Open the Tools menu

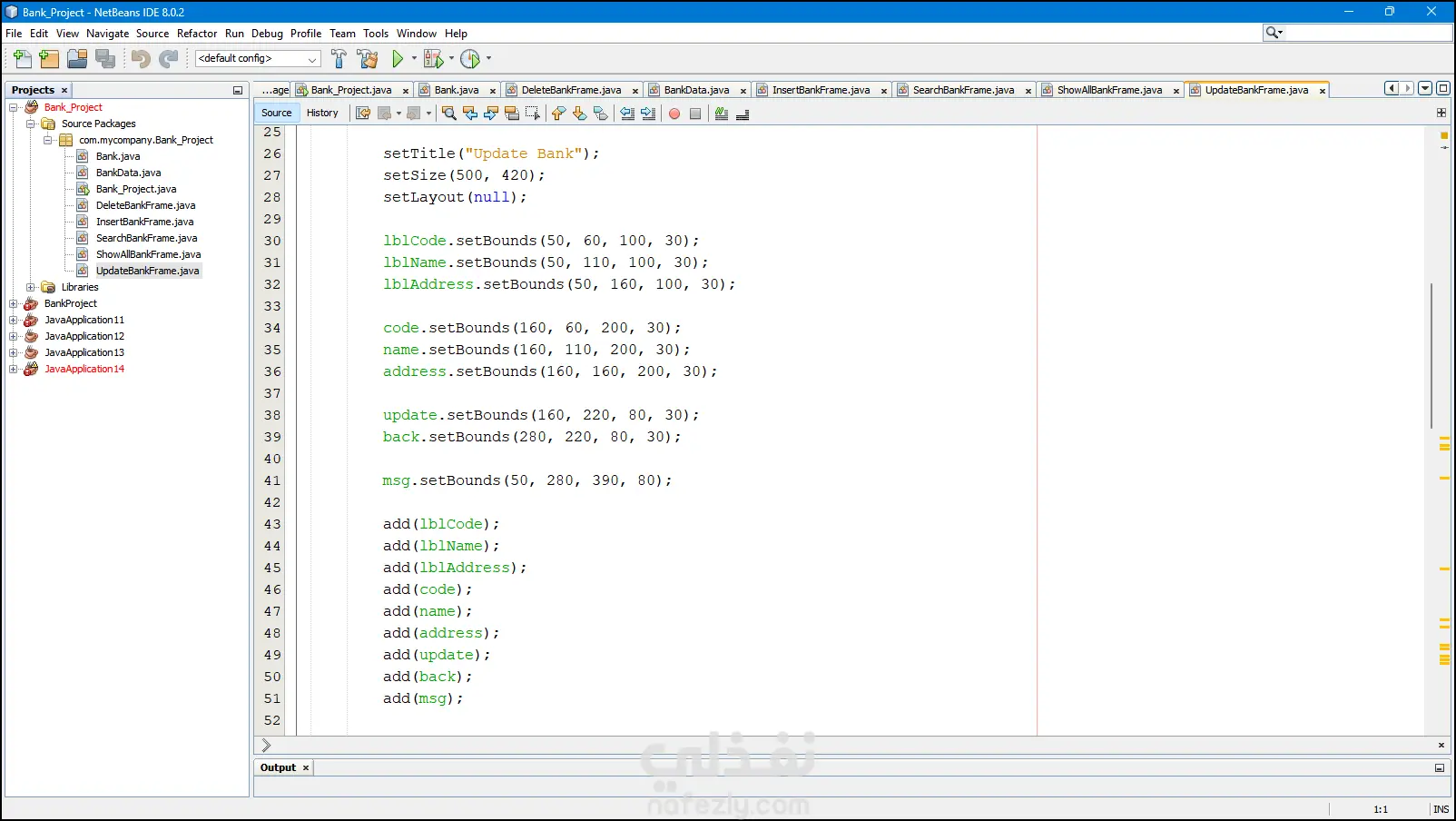coord(376,34)
